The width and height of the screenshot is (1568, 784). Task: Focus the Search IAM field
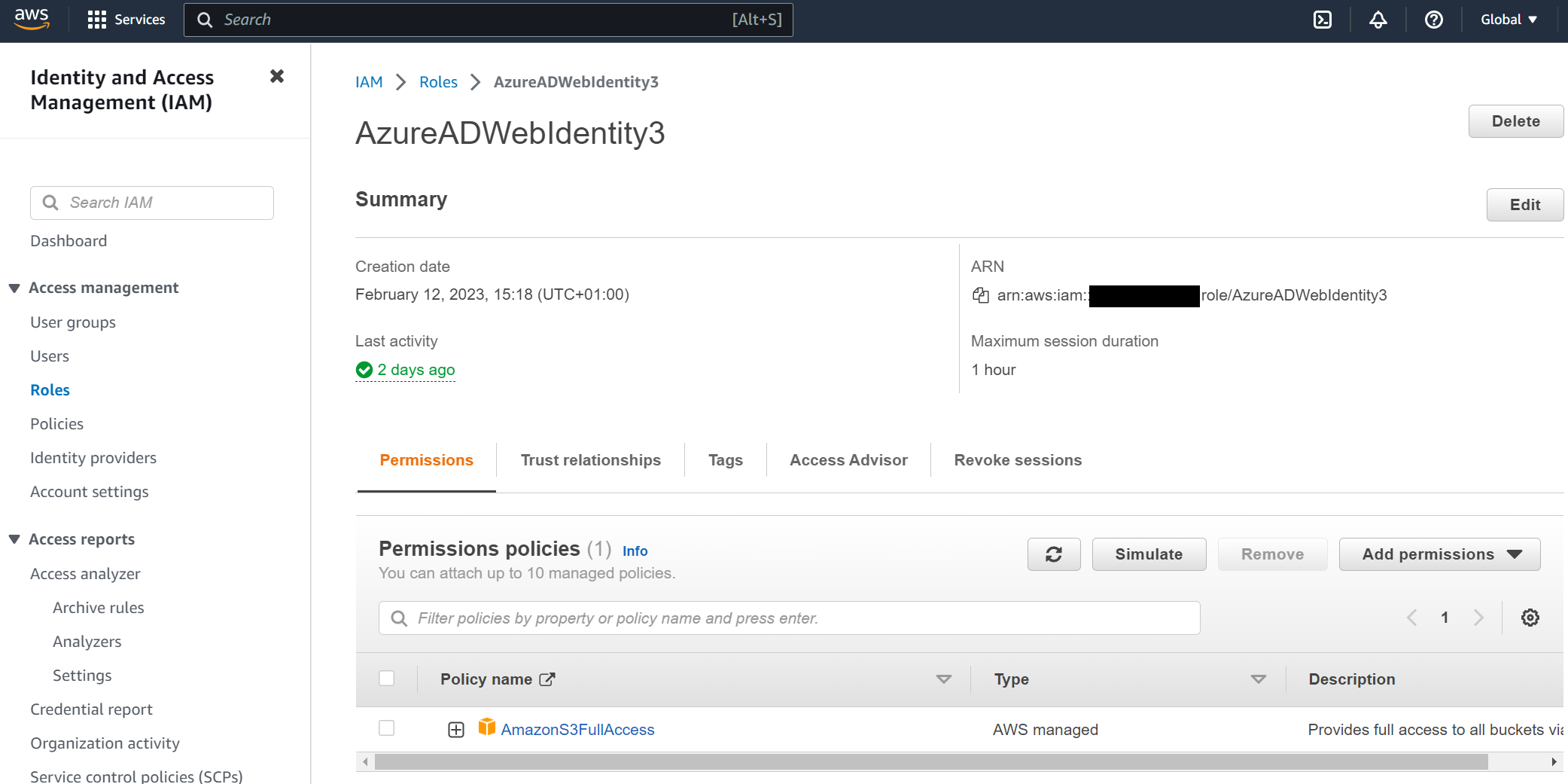[152, 203]
